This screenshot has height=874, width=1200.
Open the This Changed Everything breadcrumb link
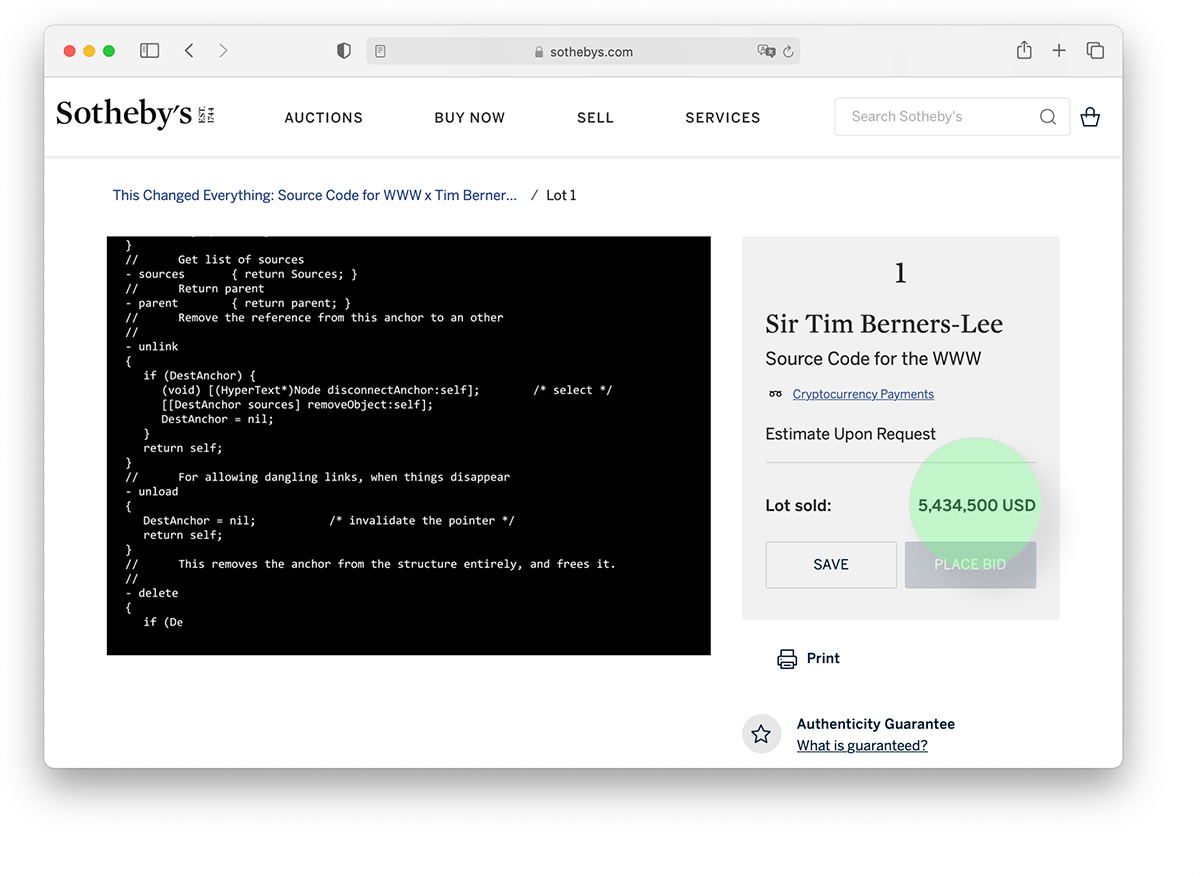click(315, 195)
